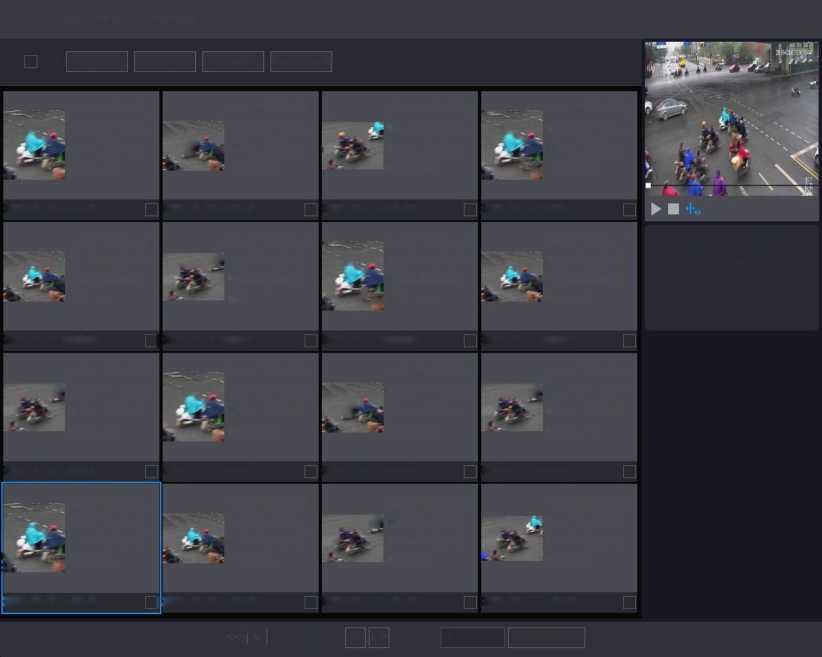Click the second blank button in top toolbar
822x657 pixels.
pyautogui.click(x=165, y=62)
